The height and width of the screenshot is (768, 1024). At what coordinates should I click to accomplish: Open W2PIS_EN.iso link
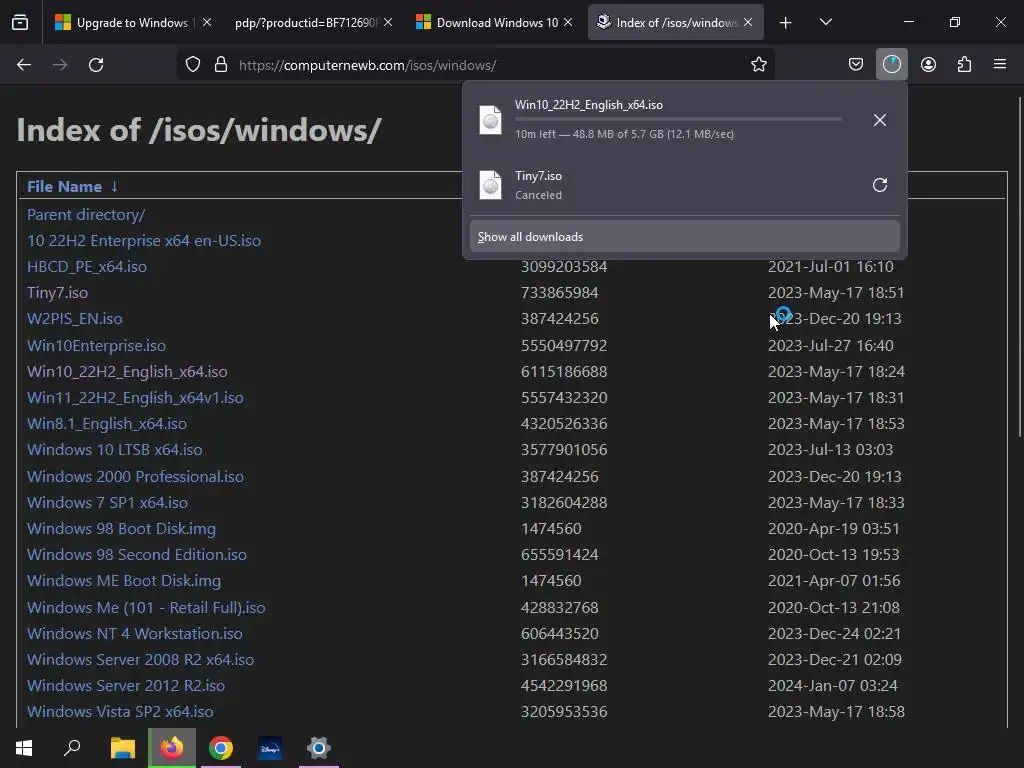[74, 319]
